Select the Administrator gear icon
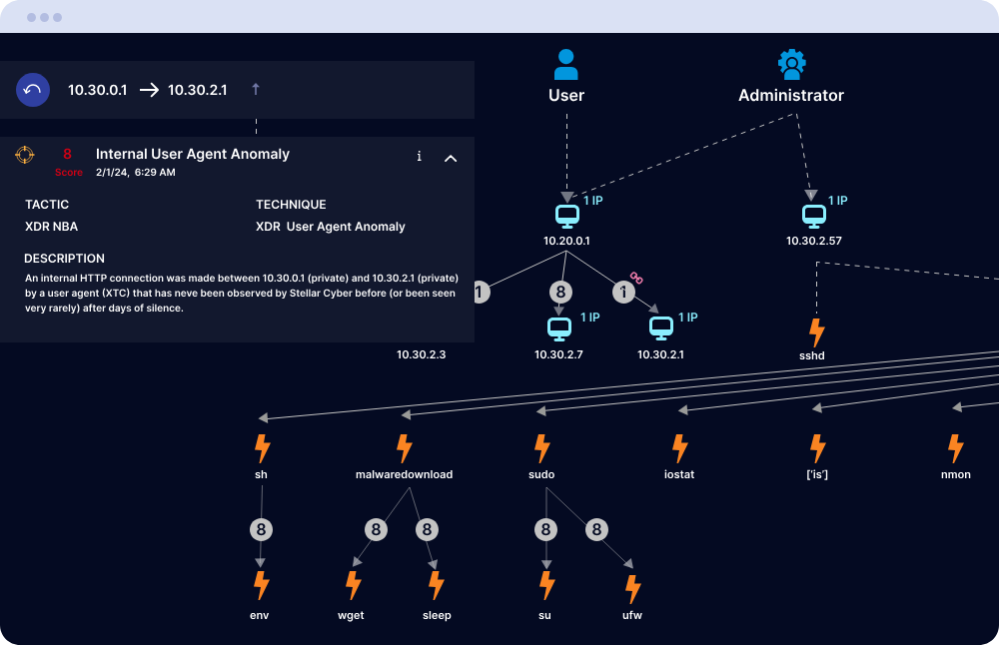 [791, 65]
